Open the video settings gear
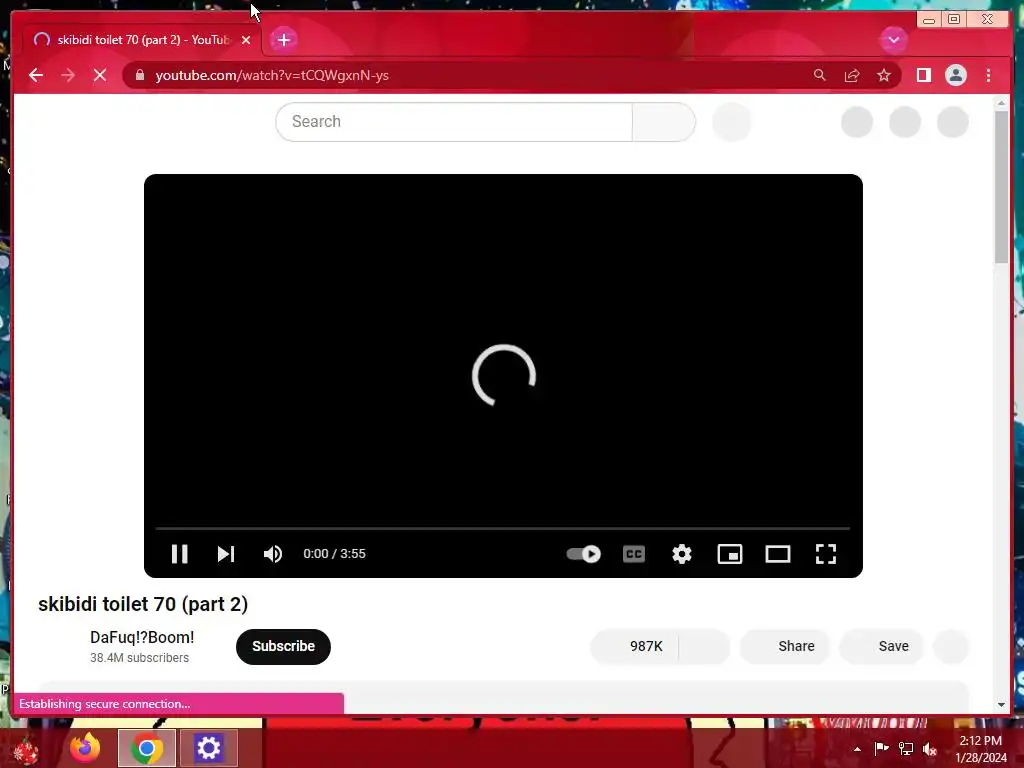 point(682,554)
